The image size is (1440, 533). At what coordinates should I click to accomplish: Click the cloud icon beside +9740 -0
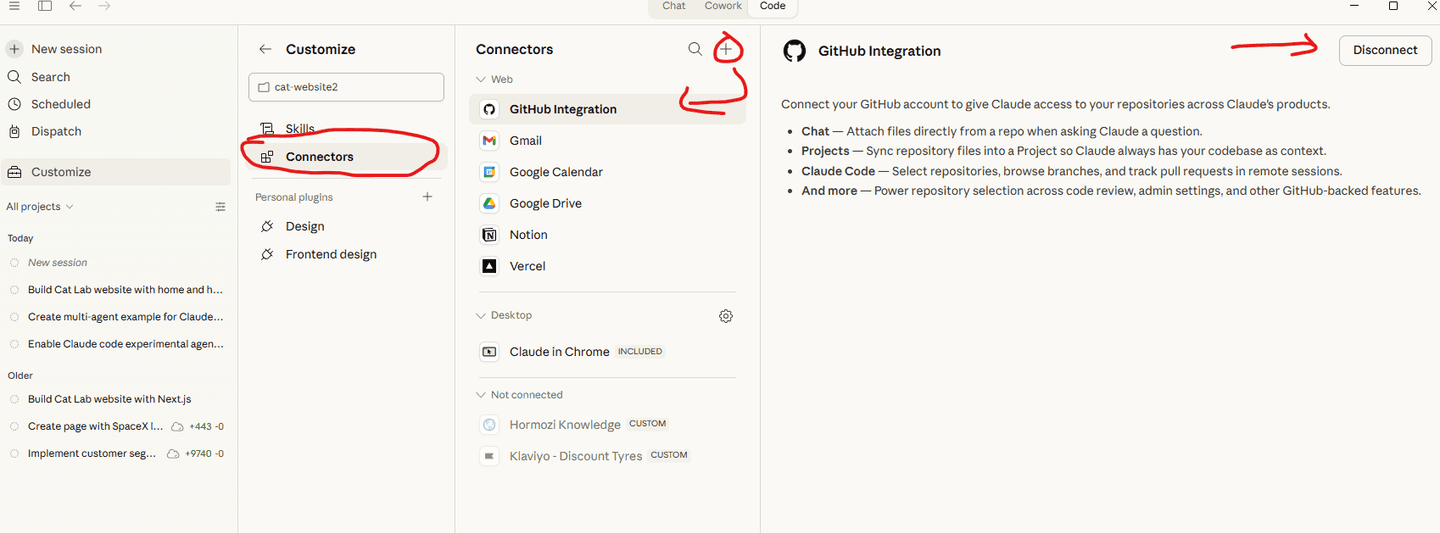[x=173, y=453]
